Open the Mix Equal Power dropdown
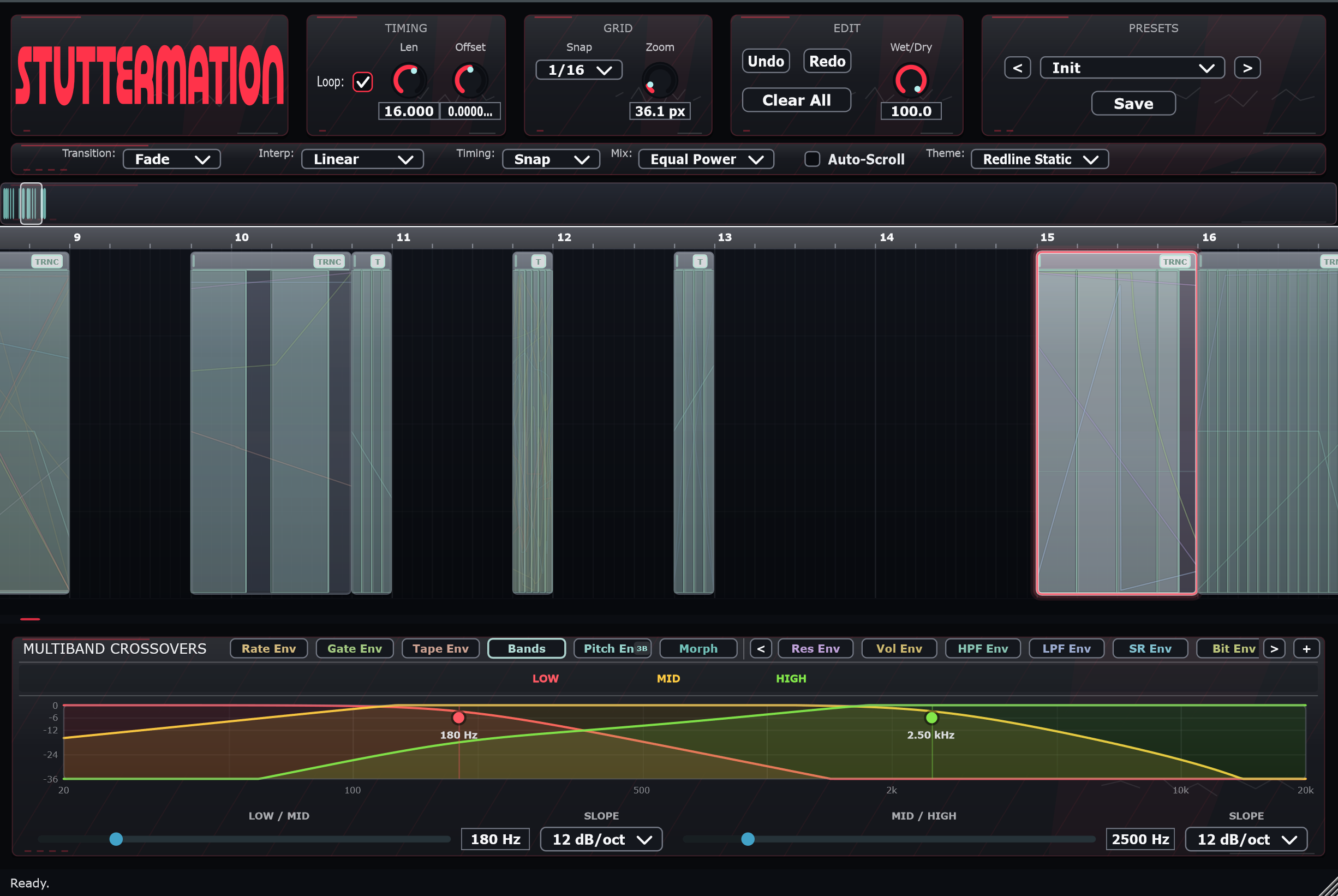 click(x=706, y=159)
